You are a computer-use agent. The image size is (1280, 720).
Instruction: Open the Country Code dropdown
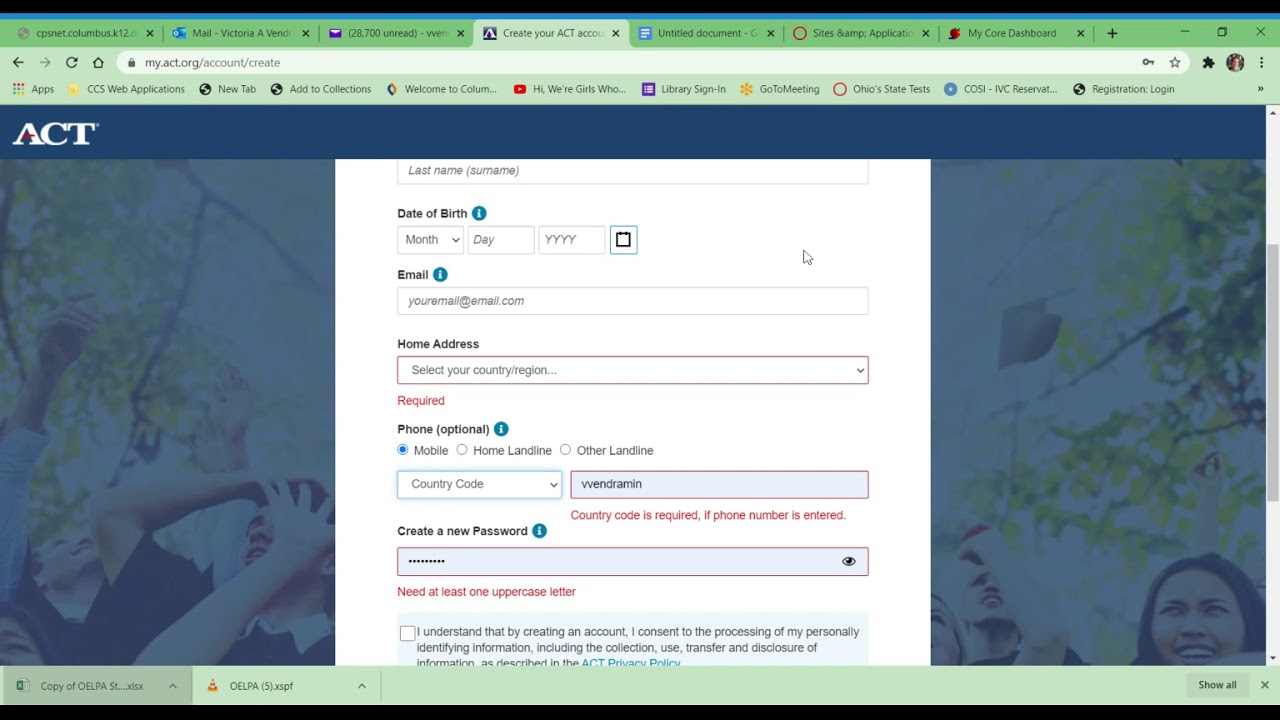point(479,484)
